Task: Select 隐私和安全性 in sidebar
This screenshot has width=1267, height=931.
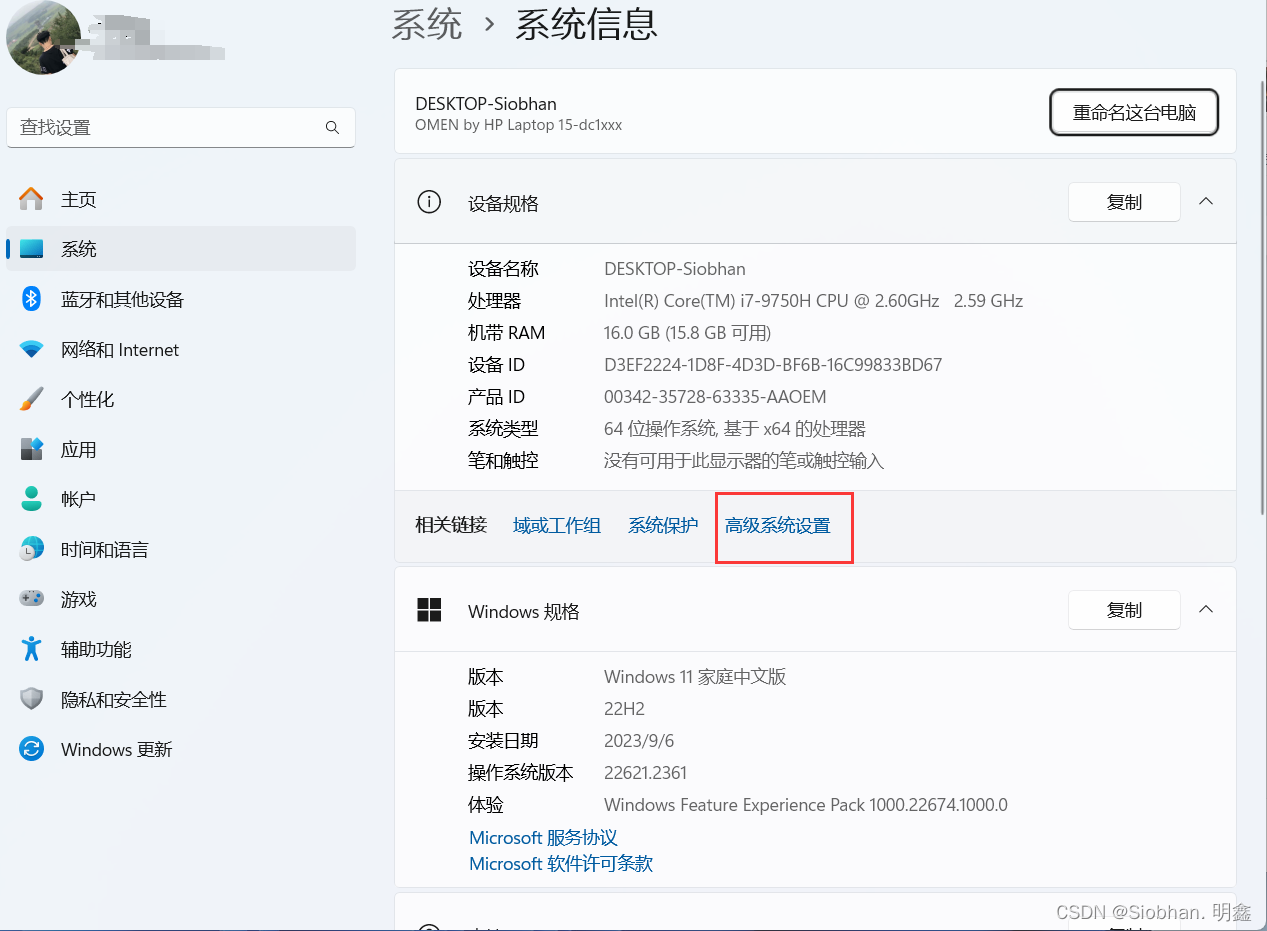Action: 180,699
